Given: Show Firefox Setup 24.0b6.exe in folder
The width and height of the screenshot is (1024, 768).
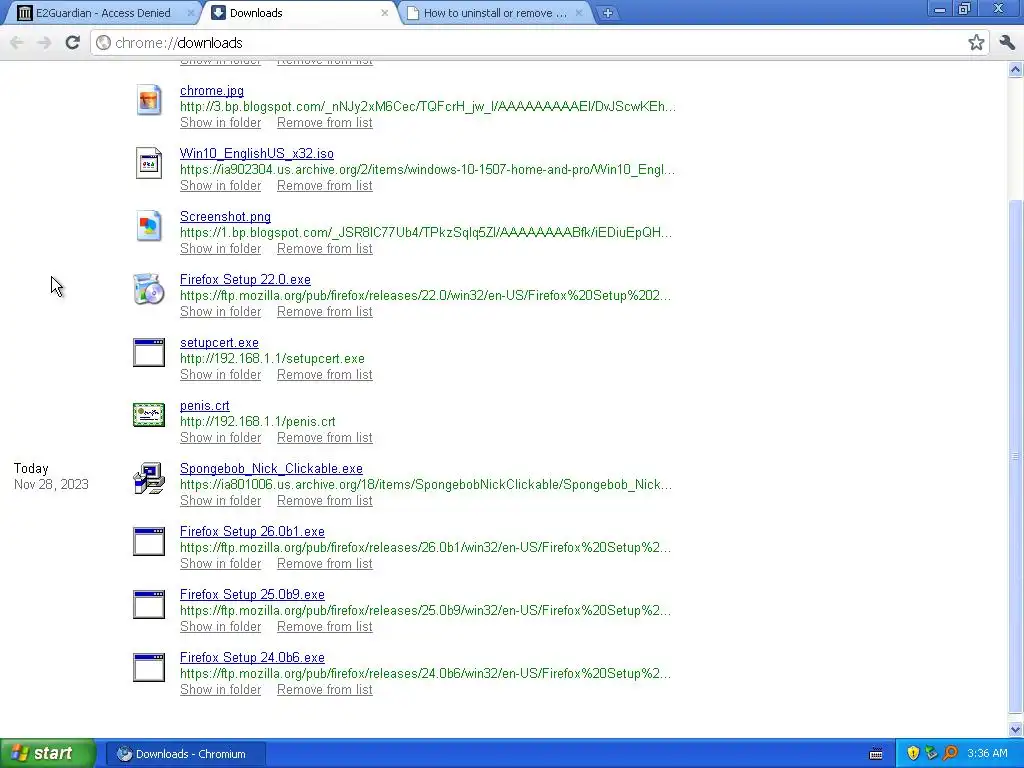Looking at the screenshot, I should click(x=220, y=690).
